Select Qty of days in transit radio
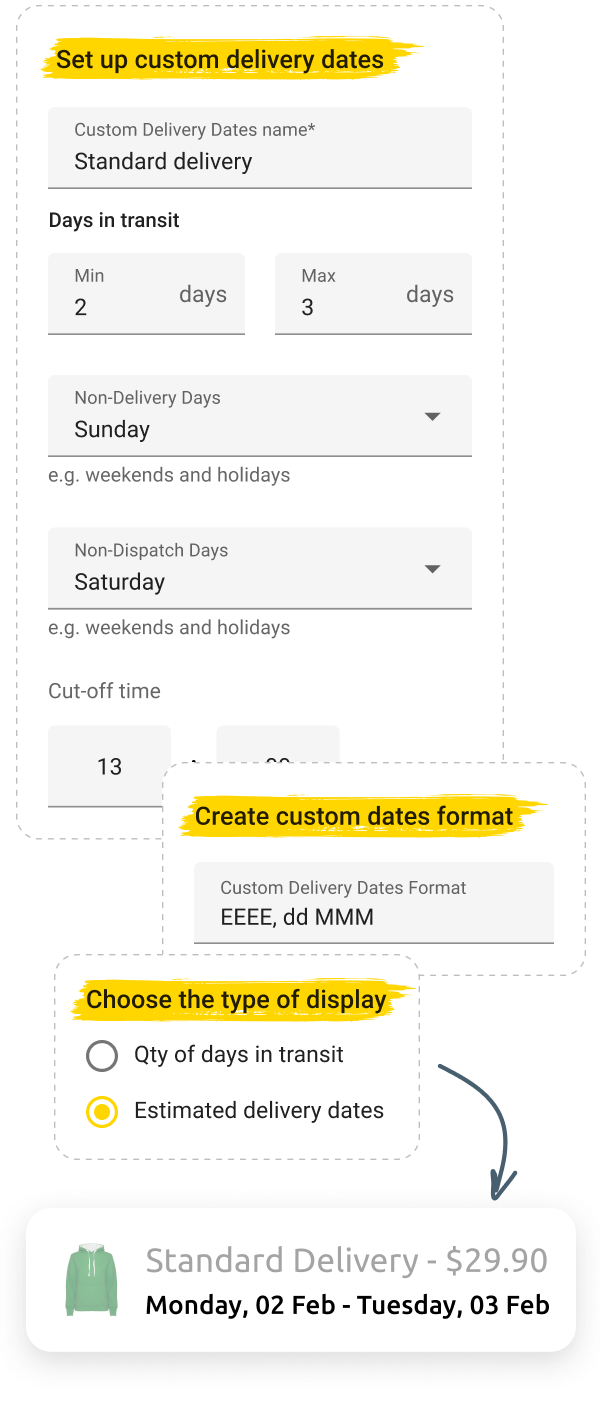600x1406 pixels. [102, 1055]
